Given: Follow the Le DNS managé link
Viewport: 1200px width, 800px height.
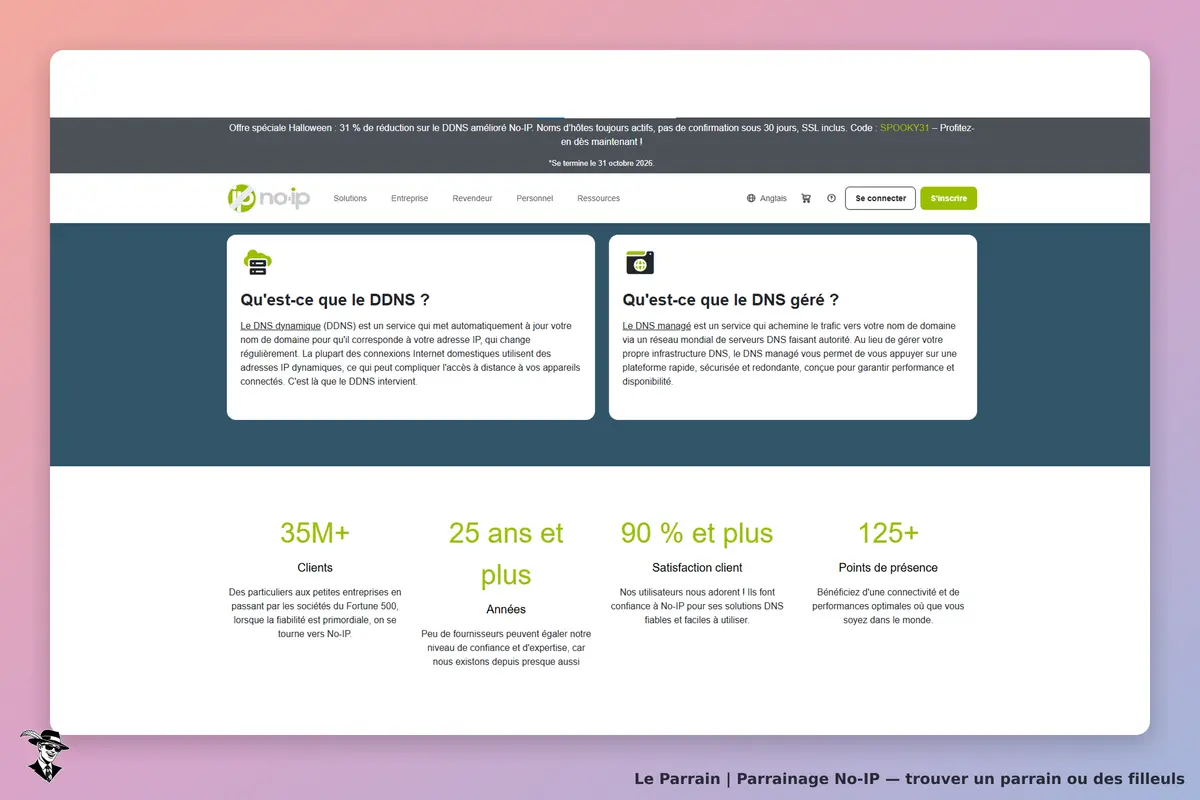Looking at the screenshot, I should coord(657,326).
